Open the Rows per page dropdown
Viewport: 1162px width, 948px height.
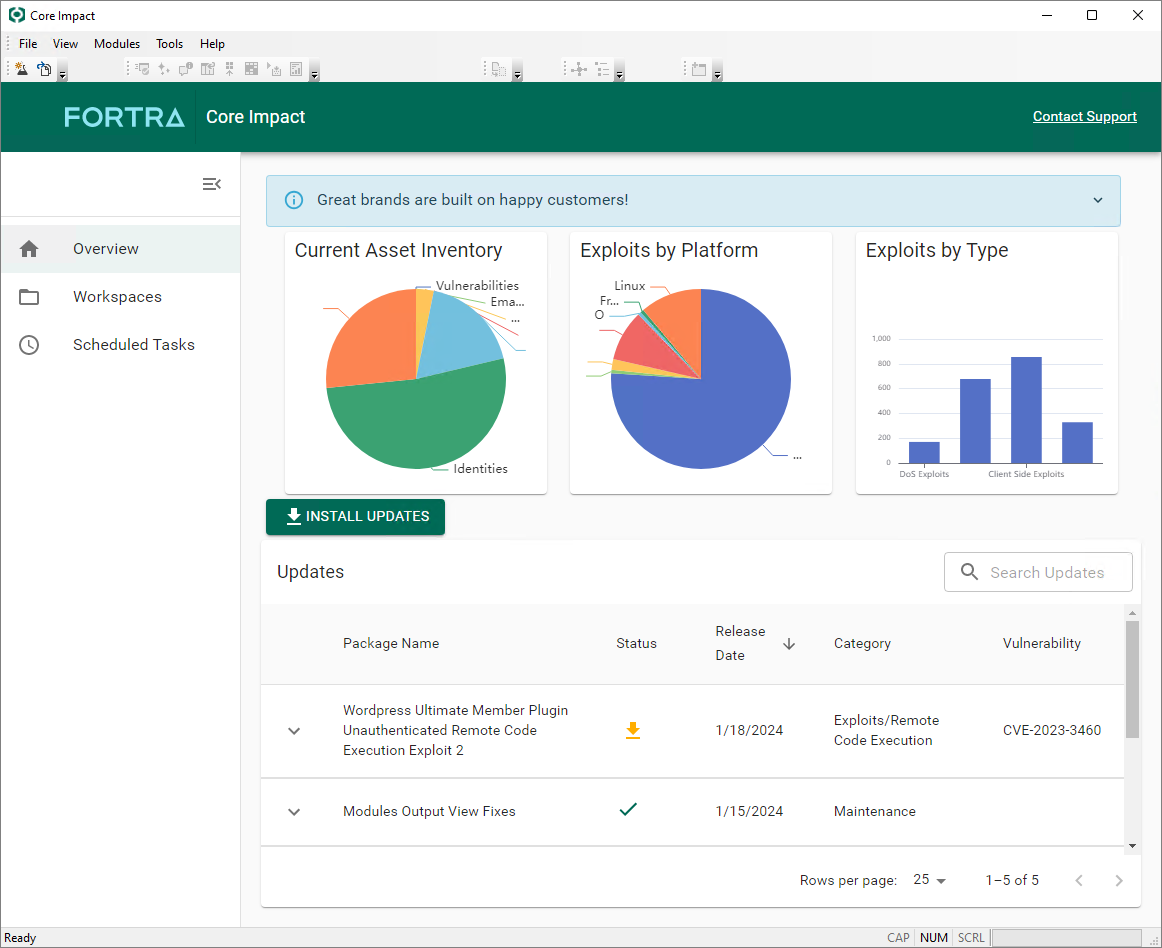[x=930, y=880]
